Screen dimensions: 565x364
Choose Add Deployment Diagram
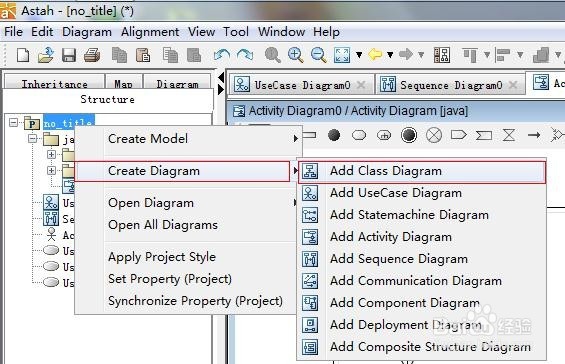422,325
